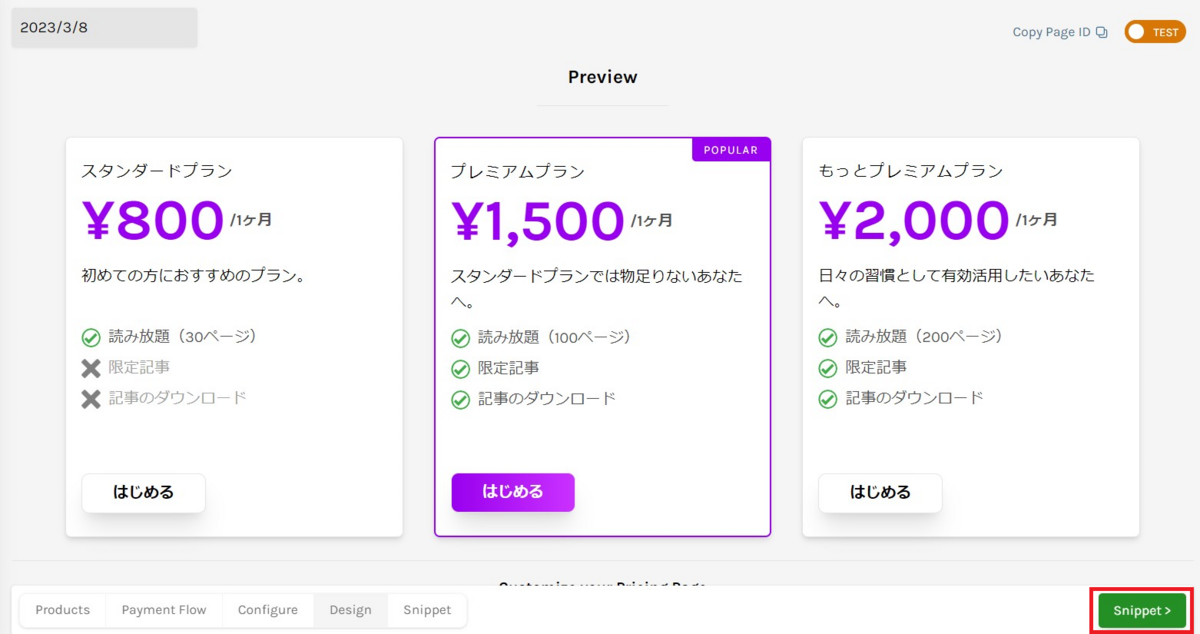This screenshot has width=1200, height=634.
Task: Click はじめる button on もっとプレミアムプラン
Action: tap(880, 493)
